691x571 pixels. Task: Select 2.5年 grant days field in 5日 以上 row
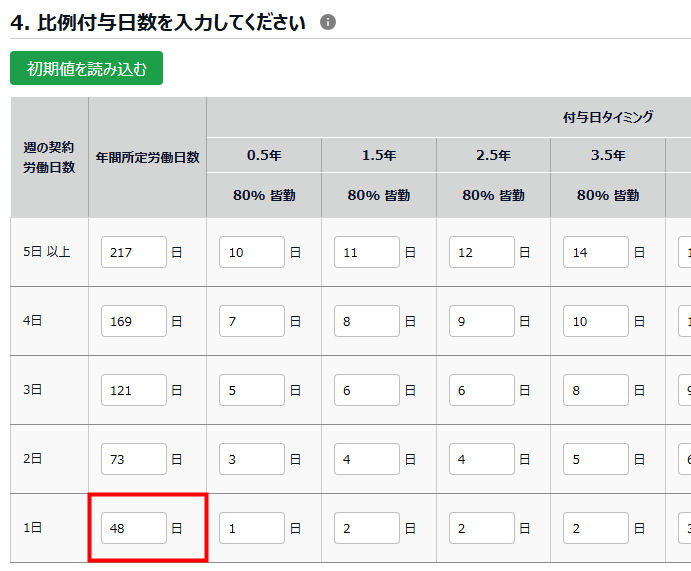[482, 252]
